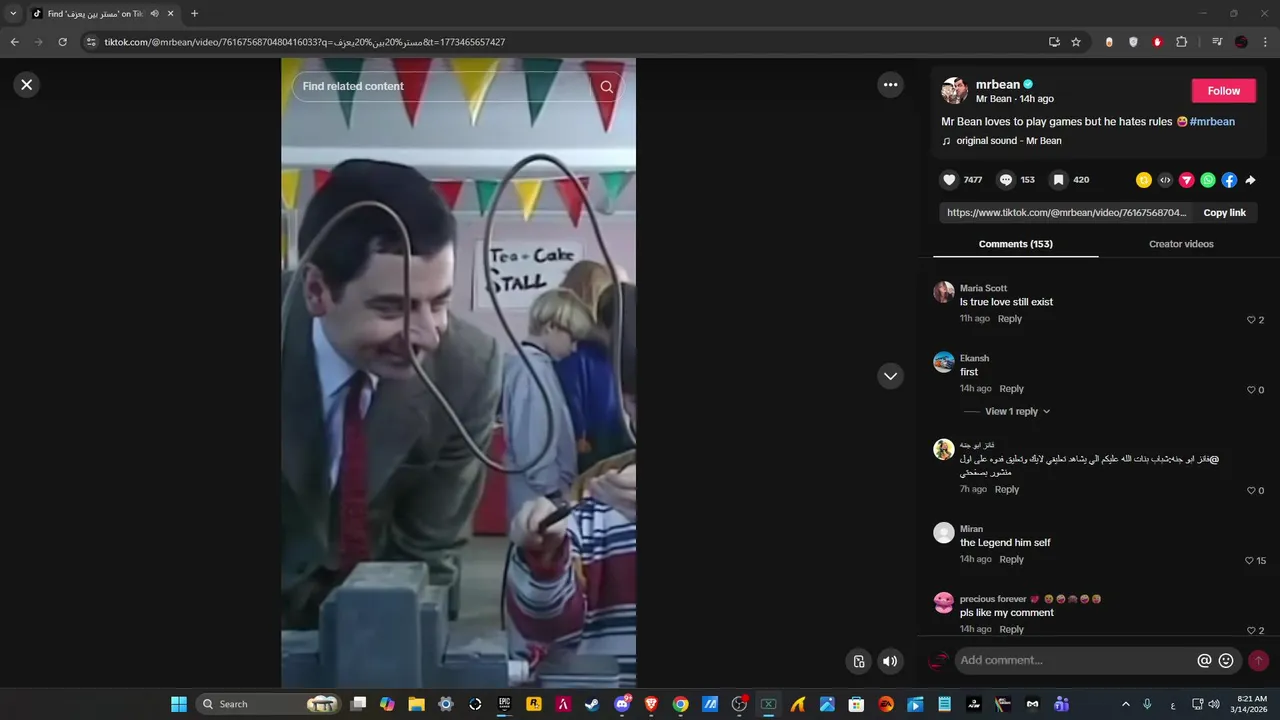
Task: Open Steam from taskbar
Action: 593,704
